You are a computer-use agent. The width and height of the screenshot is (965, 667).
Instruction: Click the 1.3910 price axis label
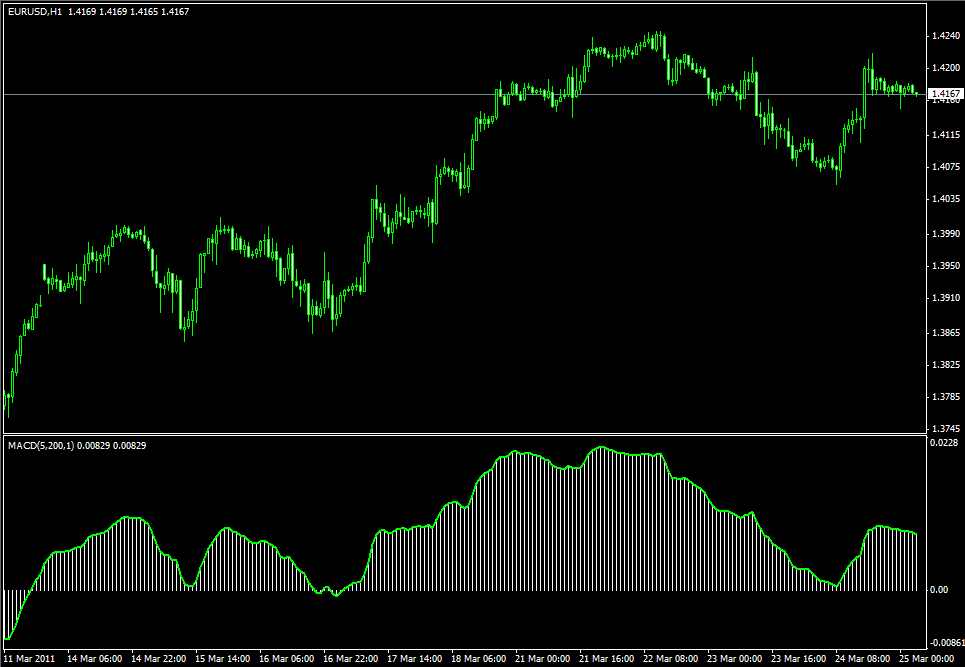coord(946,298)
